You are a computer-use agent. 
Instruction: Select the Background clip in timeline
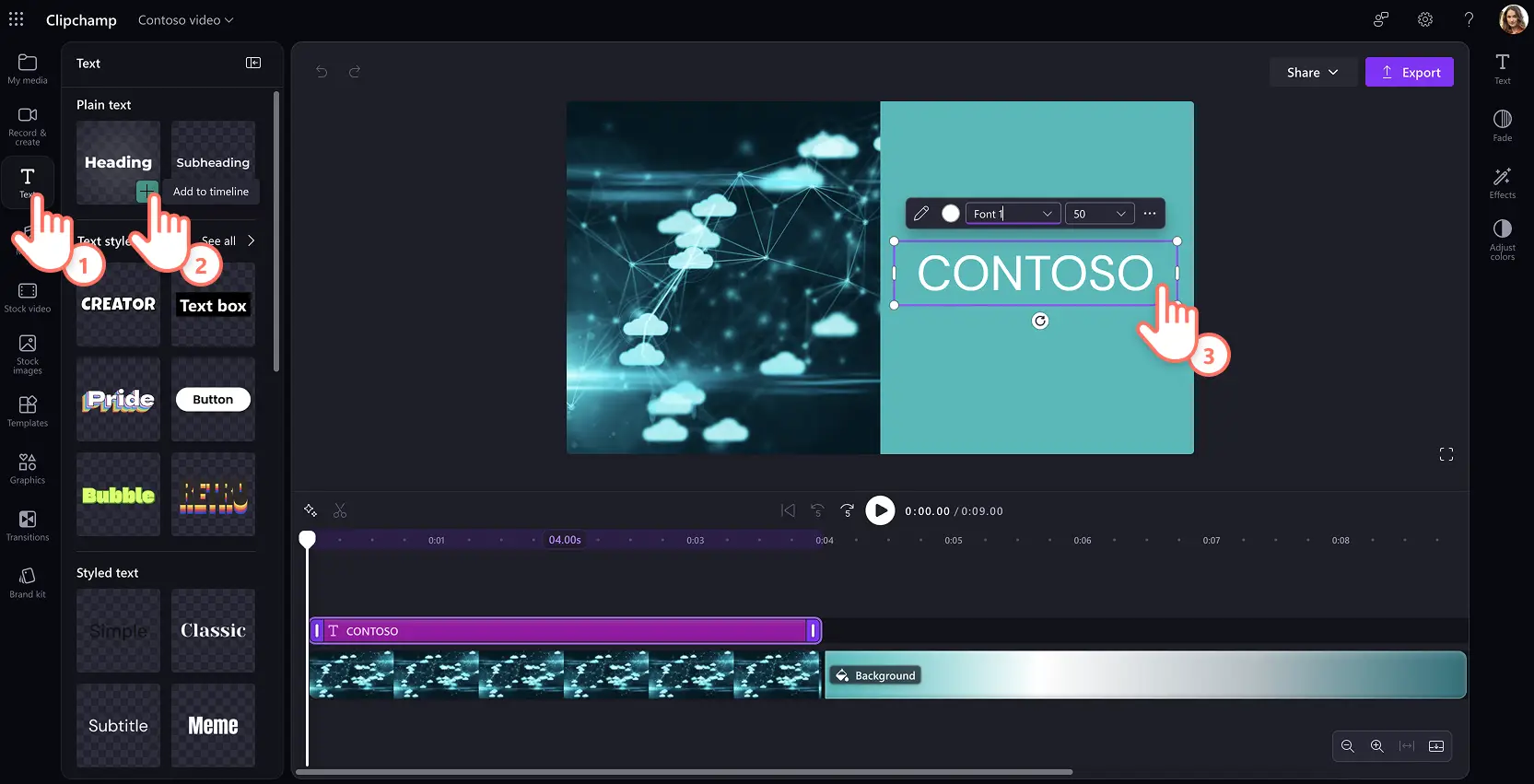point(1145,675)
